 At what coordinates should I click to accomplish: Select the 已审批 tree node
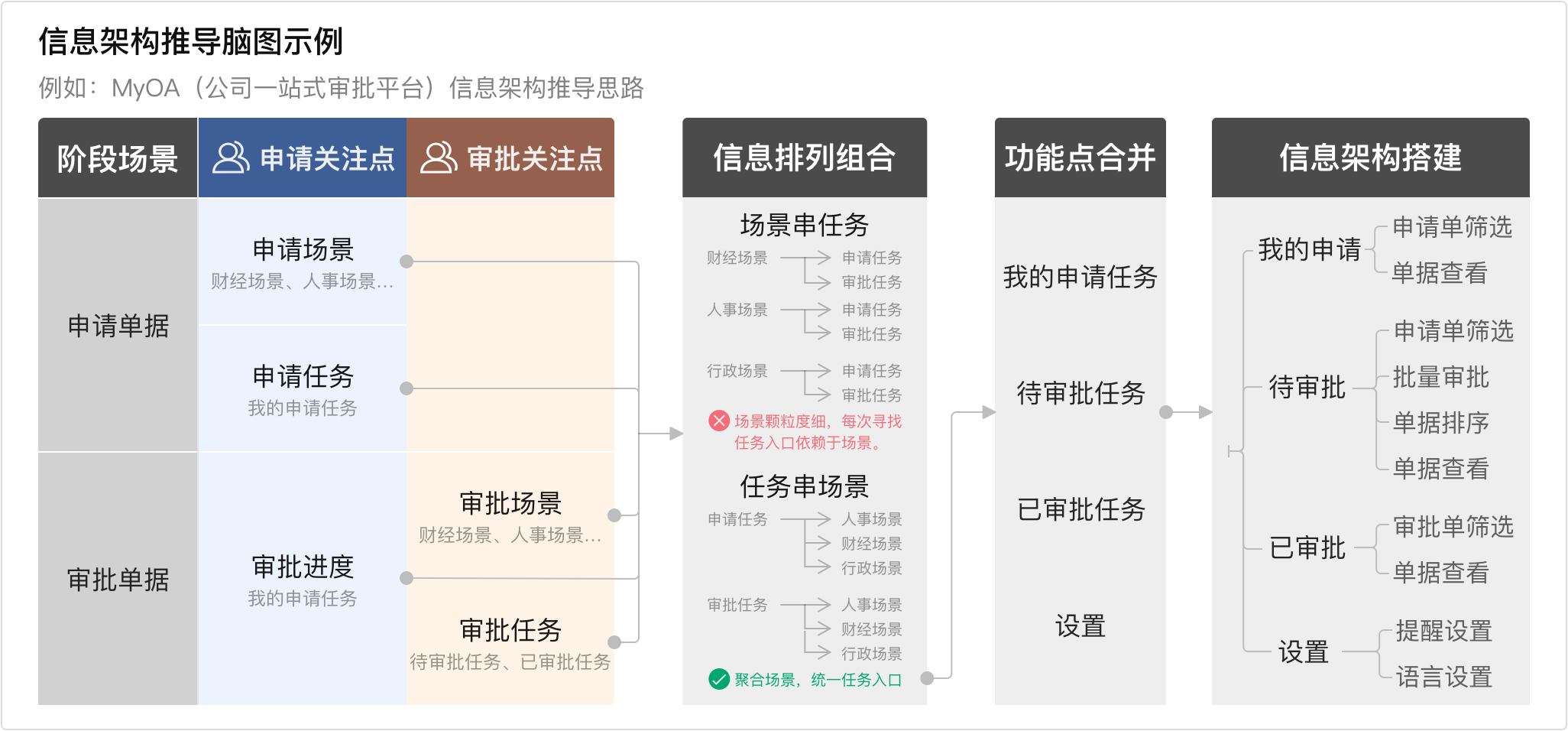point(1307,548)
